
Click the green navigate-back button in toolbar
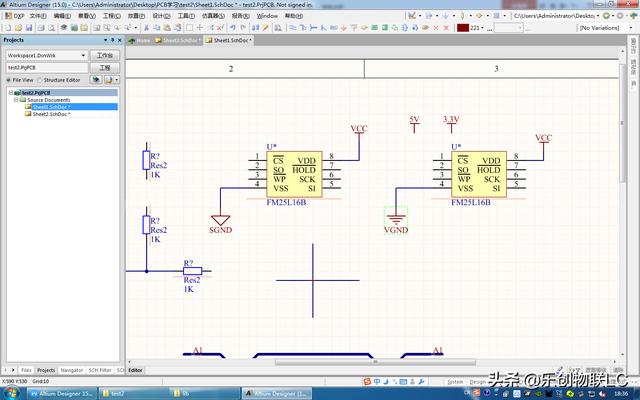click(x=606, y=16)
